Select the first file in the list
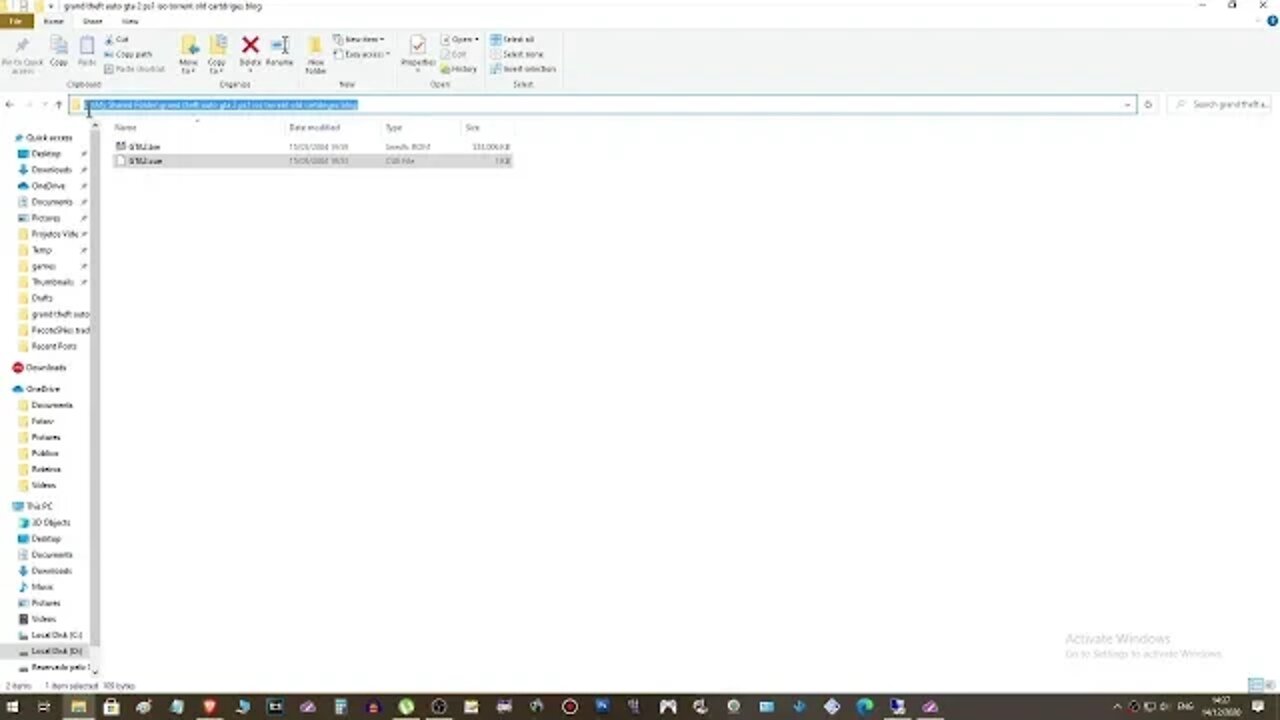The width and height of the screenshot is (1280, 720). pos(312,146)
